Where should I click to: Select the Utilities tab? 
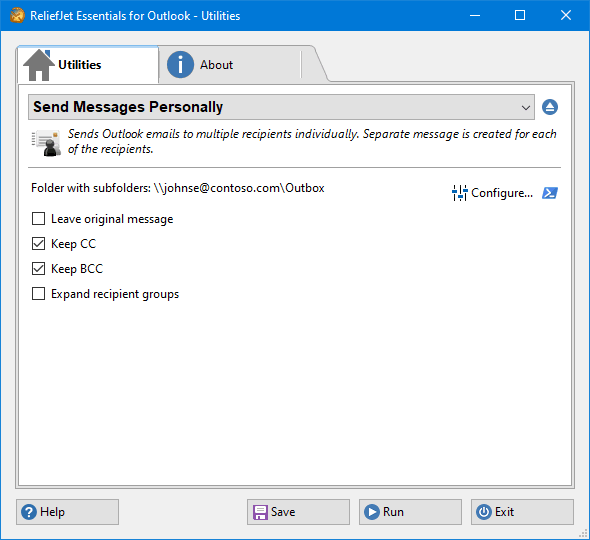pyautogui.click(x=88, y=65)
